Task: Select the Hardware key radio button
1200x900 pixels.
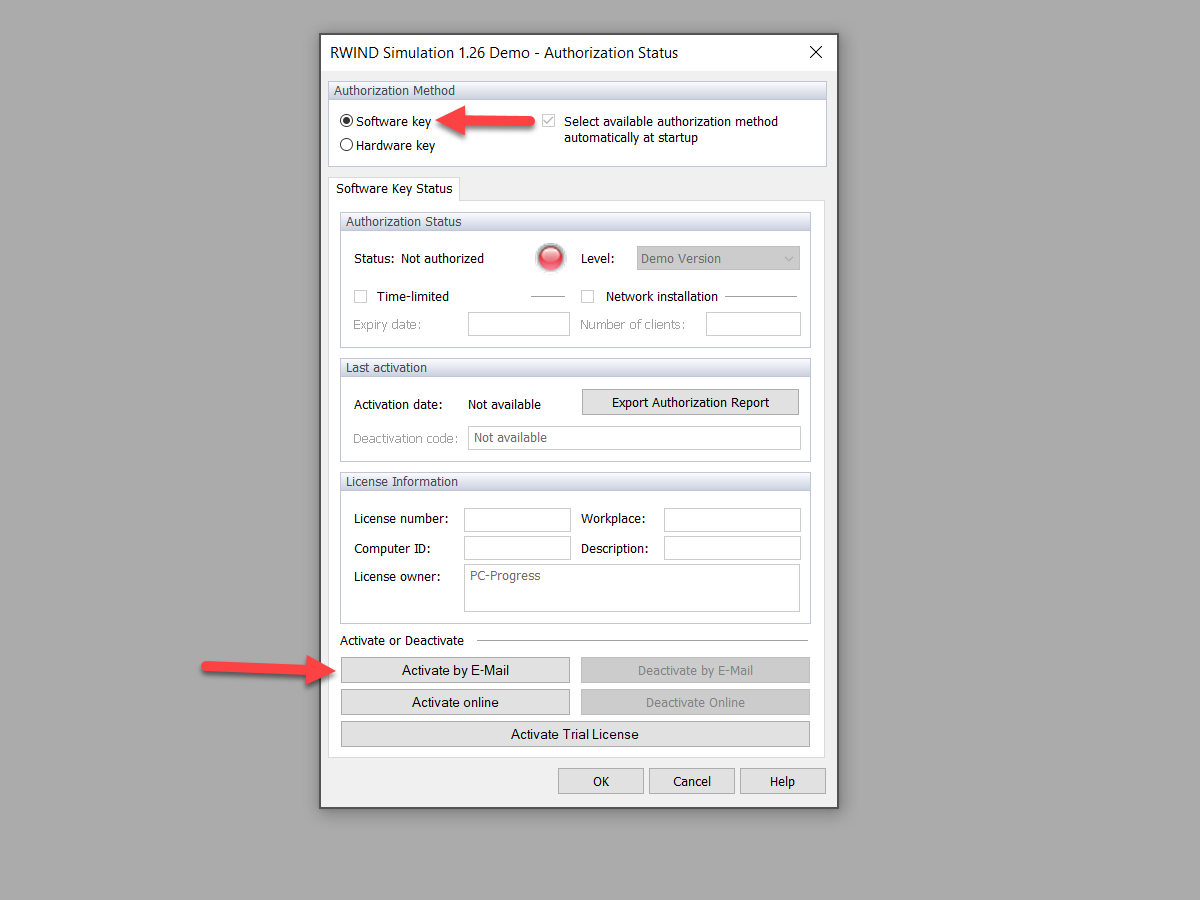Action: (x=346, y=144)
